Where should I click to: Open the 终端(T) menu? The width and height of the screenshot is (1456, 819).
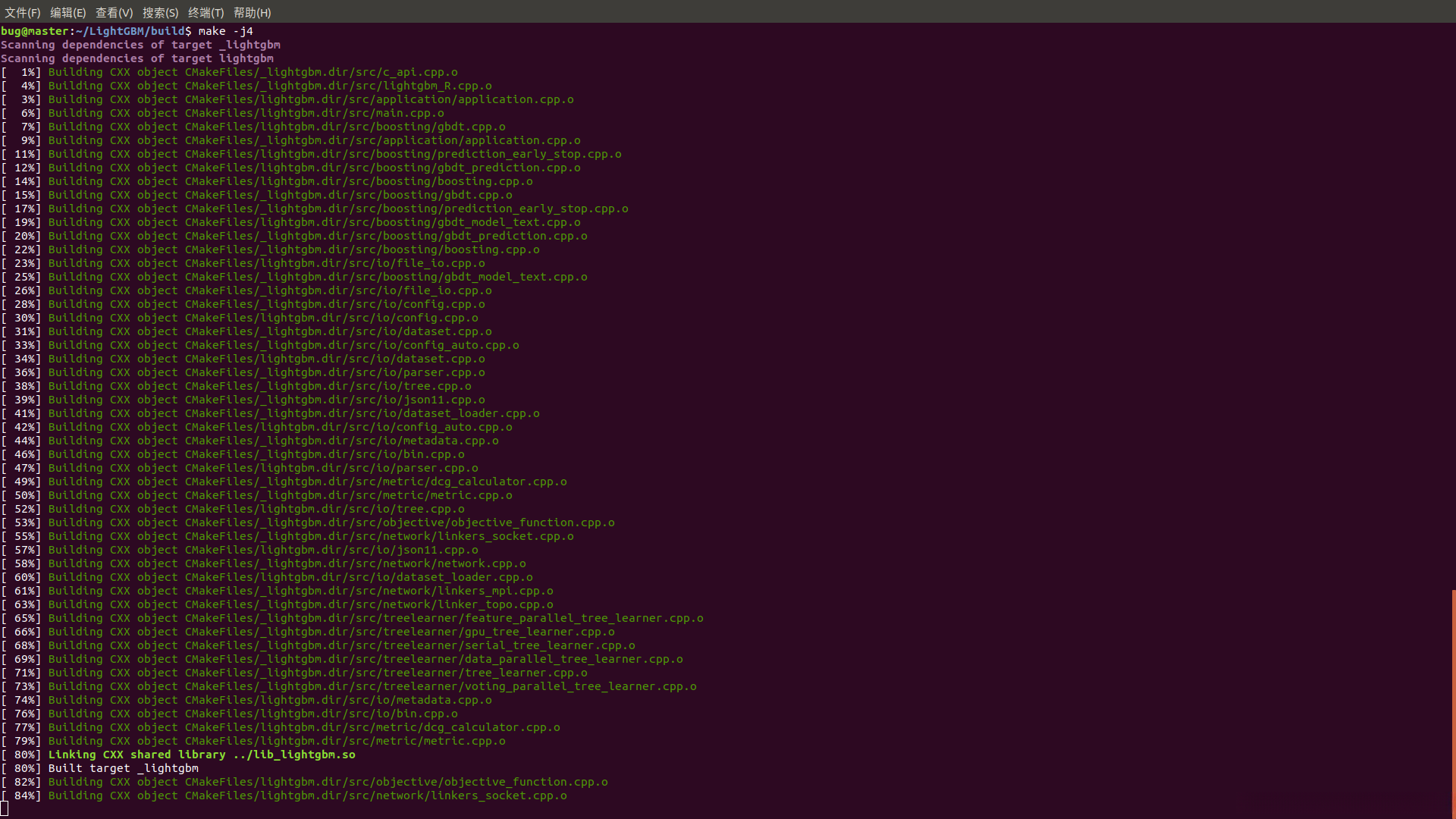[x=206, y=12]
